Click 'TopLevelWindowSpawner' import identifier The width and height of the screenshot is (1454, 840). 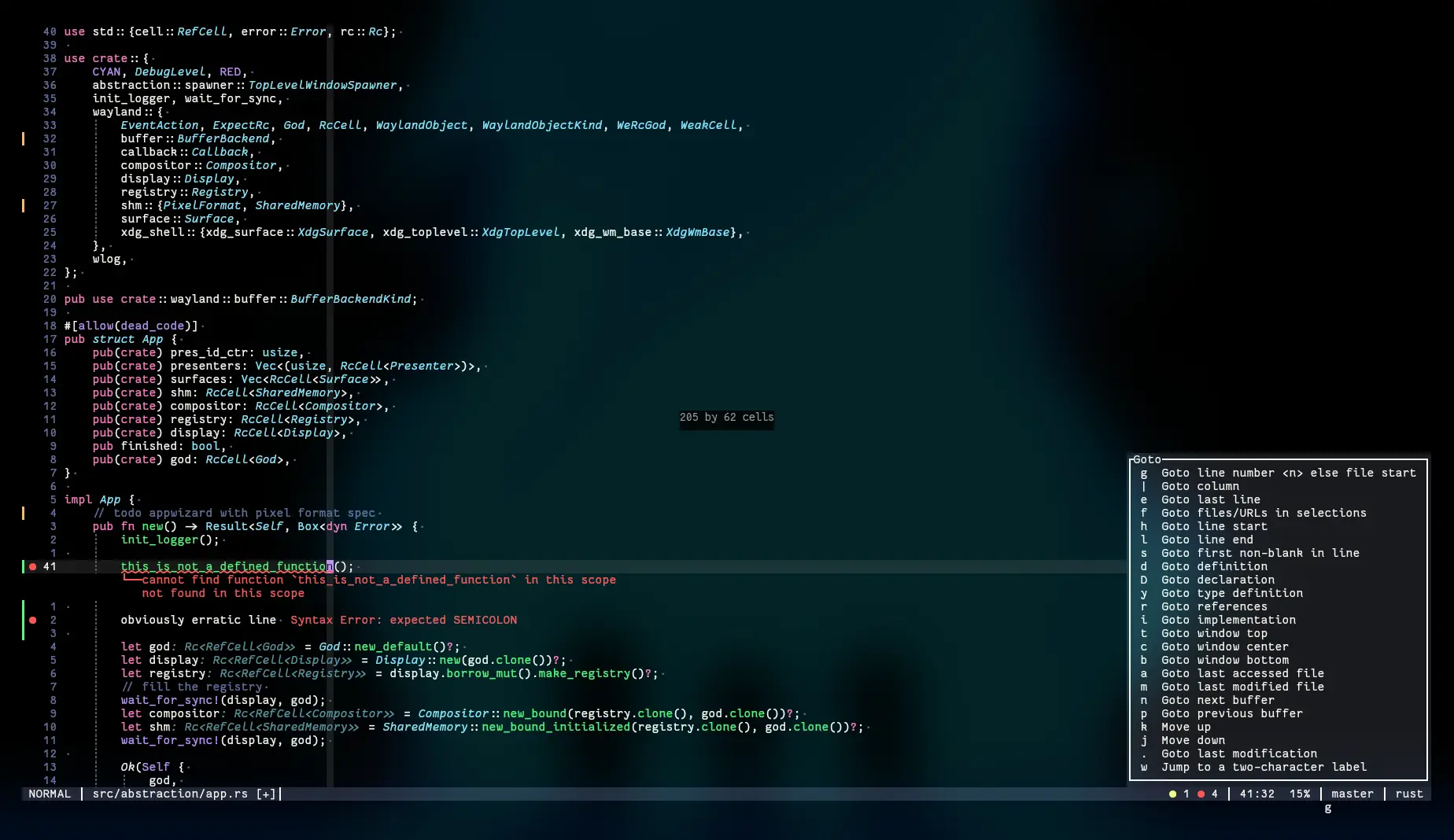[323, 85]
